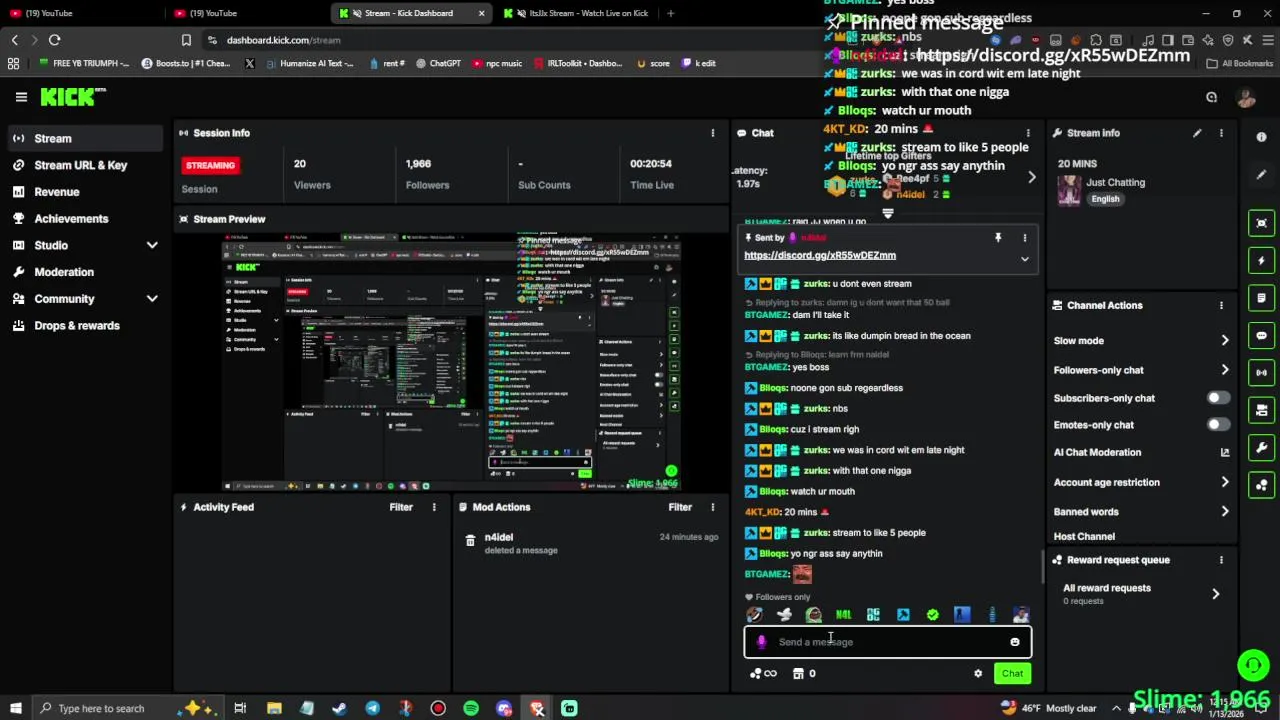Open Stream URL & Key page

84,165
